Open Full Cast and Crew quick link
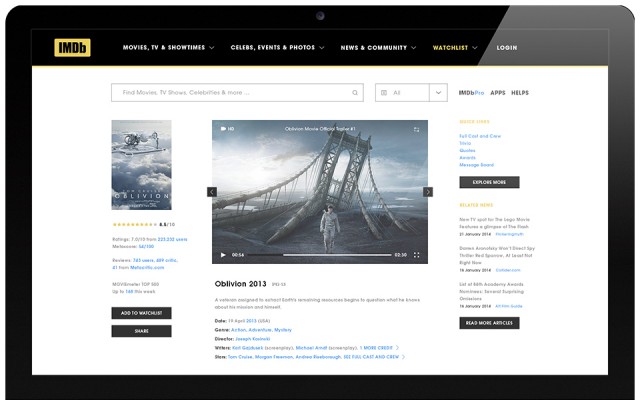The image size is (640, 400). pyautogui.click(x=480, y=136)
